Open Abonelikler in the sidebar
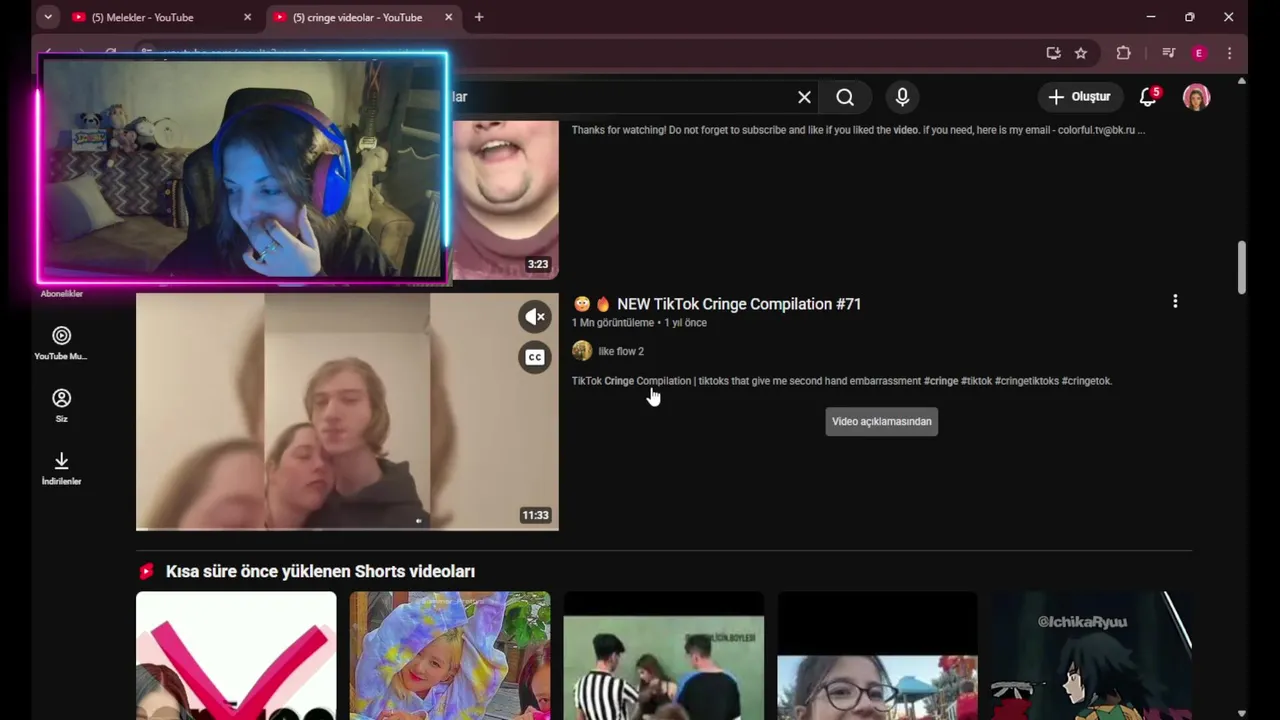Screen dimensions: 1280x720 click(61, 293)
